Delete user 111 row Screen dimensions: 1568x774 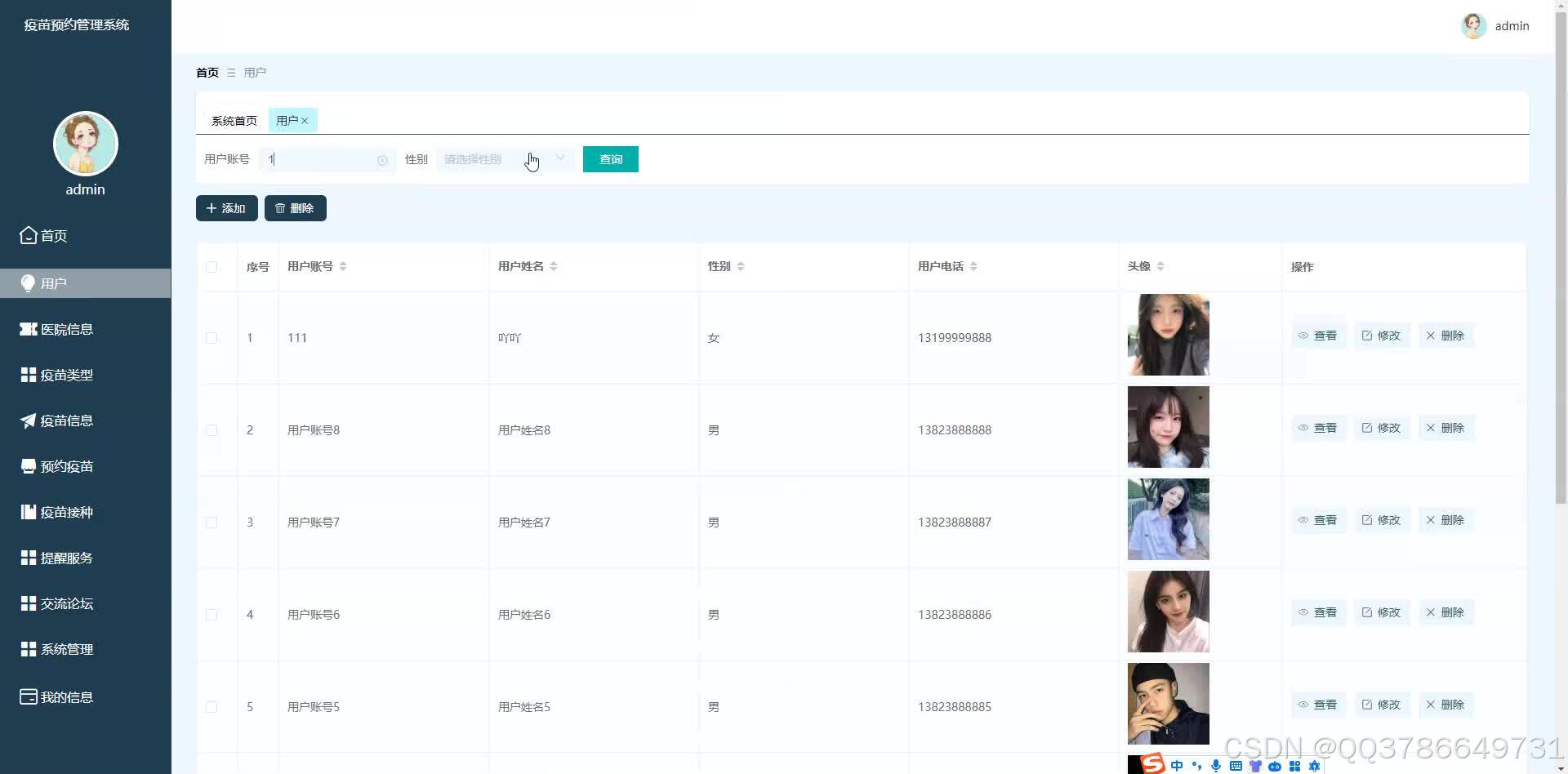[1445, 336]
